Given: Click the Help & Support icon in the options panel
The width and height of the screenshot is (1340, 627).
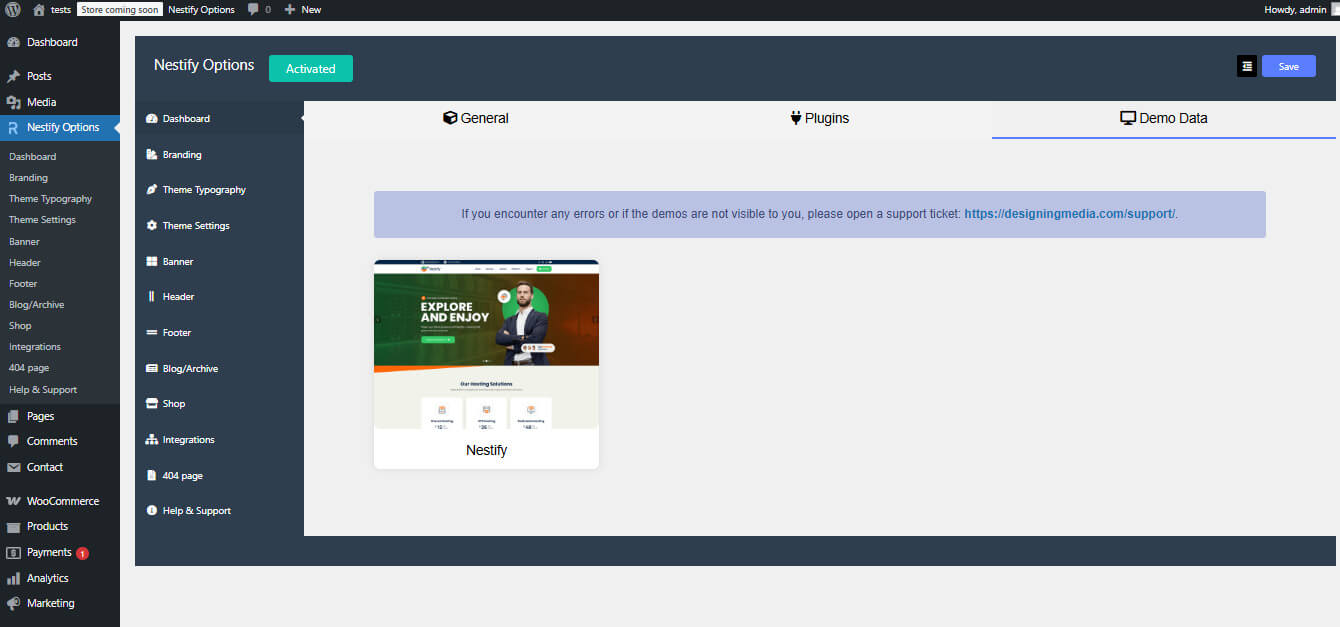Looking at the screenshot, I should [152, 511].
